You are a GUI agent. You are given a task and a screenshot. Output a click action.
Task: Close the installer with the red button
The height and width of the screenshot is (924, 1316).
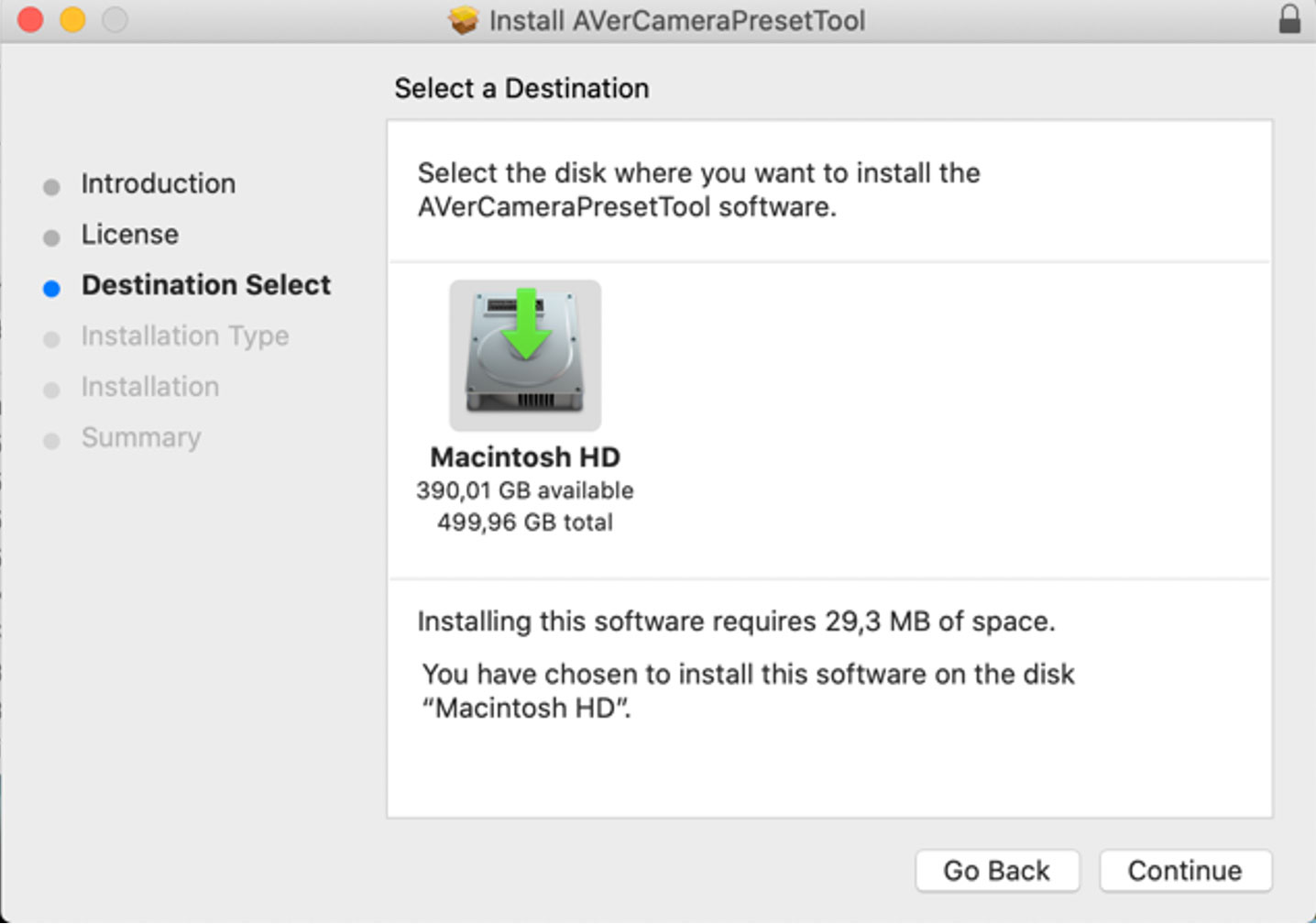[30, 19]
